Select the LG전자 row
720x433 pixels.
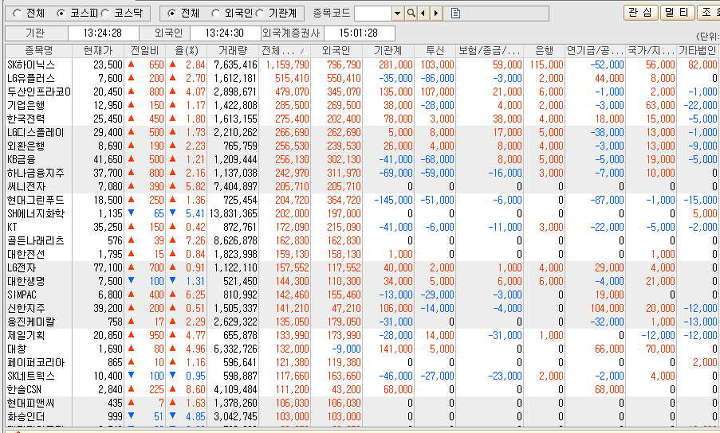point(362,268)
